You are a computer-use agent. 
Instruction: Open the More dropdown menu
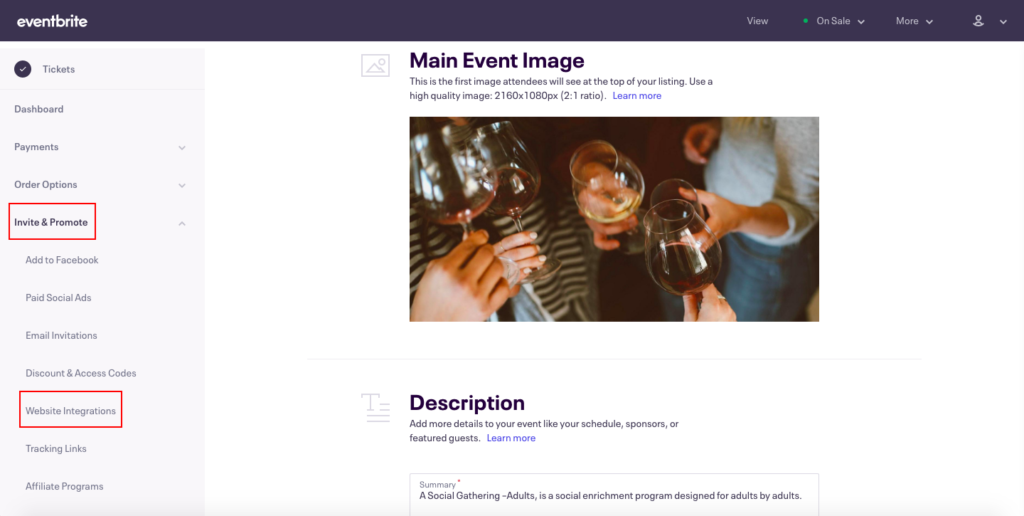click(914, 21)
